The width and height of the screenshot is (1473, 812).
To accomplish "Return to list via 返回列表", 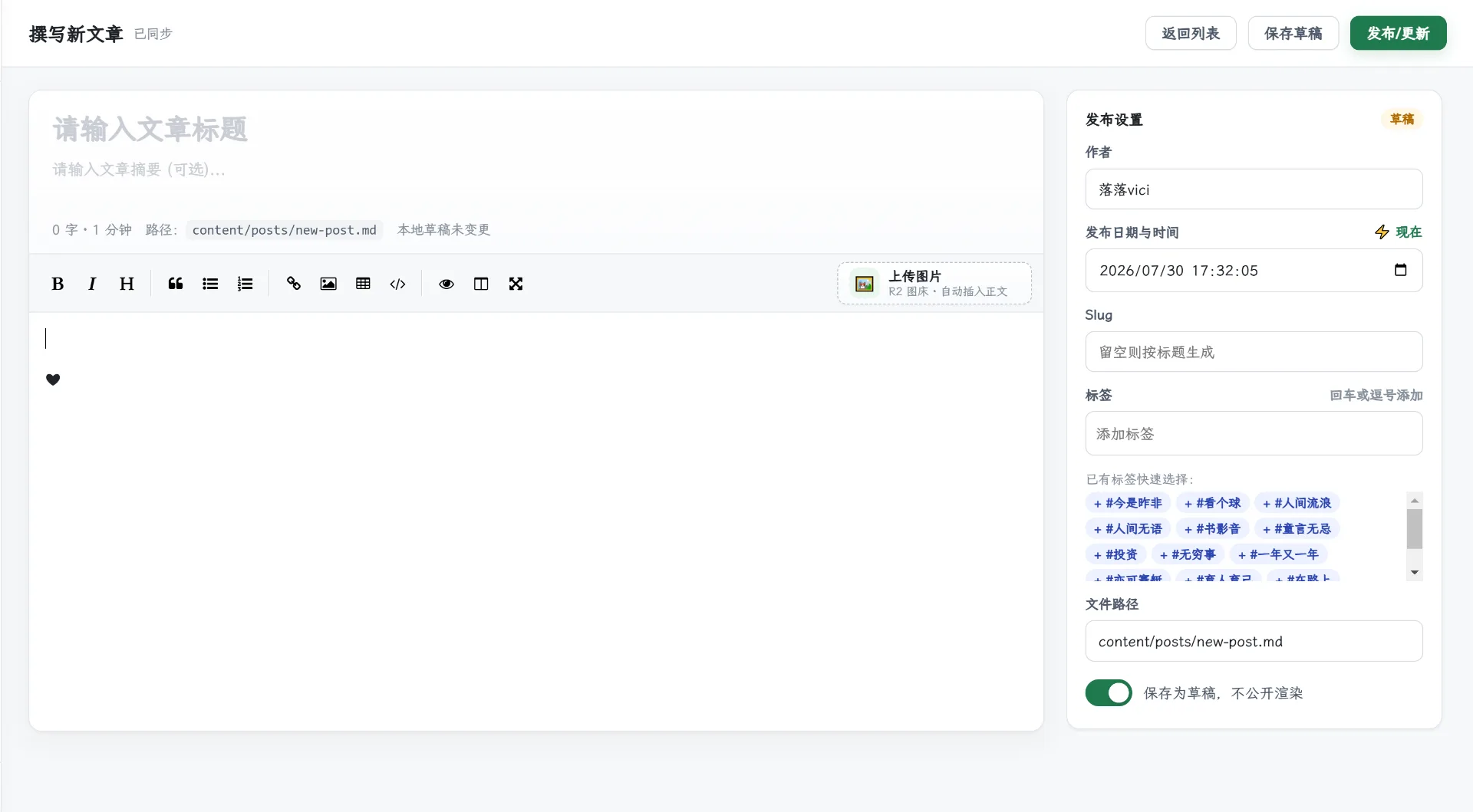I will pos(1191,33).
